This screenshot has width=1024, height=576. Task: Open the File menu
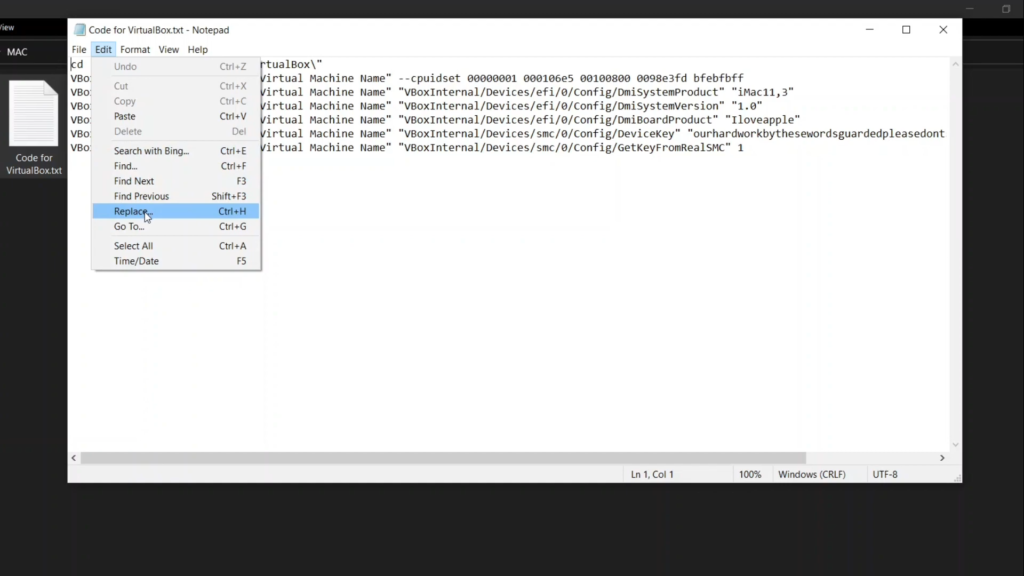point(79,49)
